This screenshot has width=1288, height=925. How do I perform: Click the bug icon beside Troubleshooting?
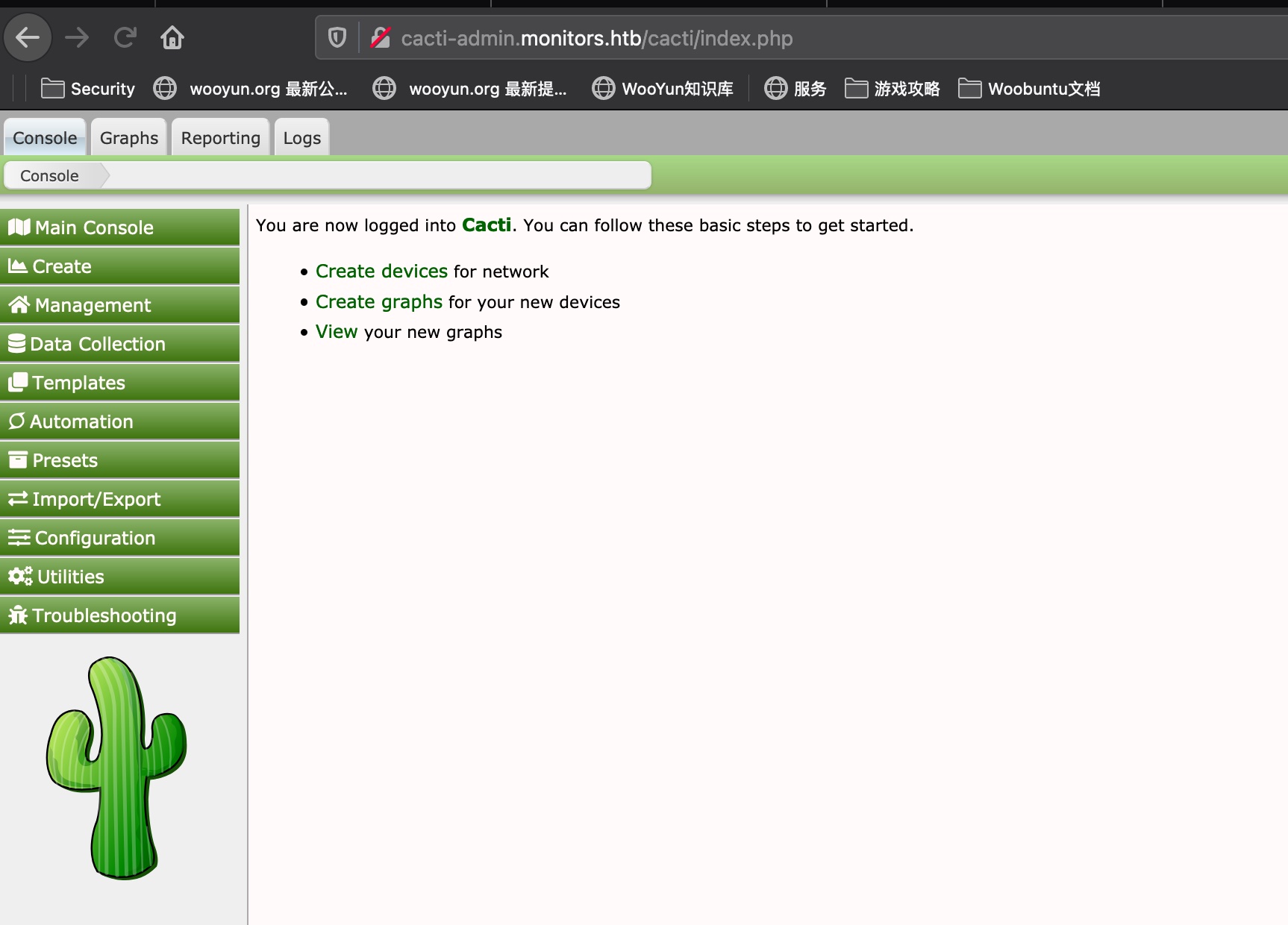click(18, 615)
